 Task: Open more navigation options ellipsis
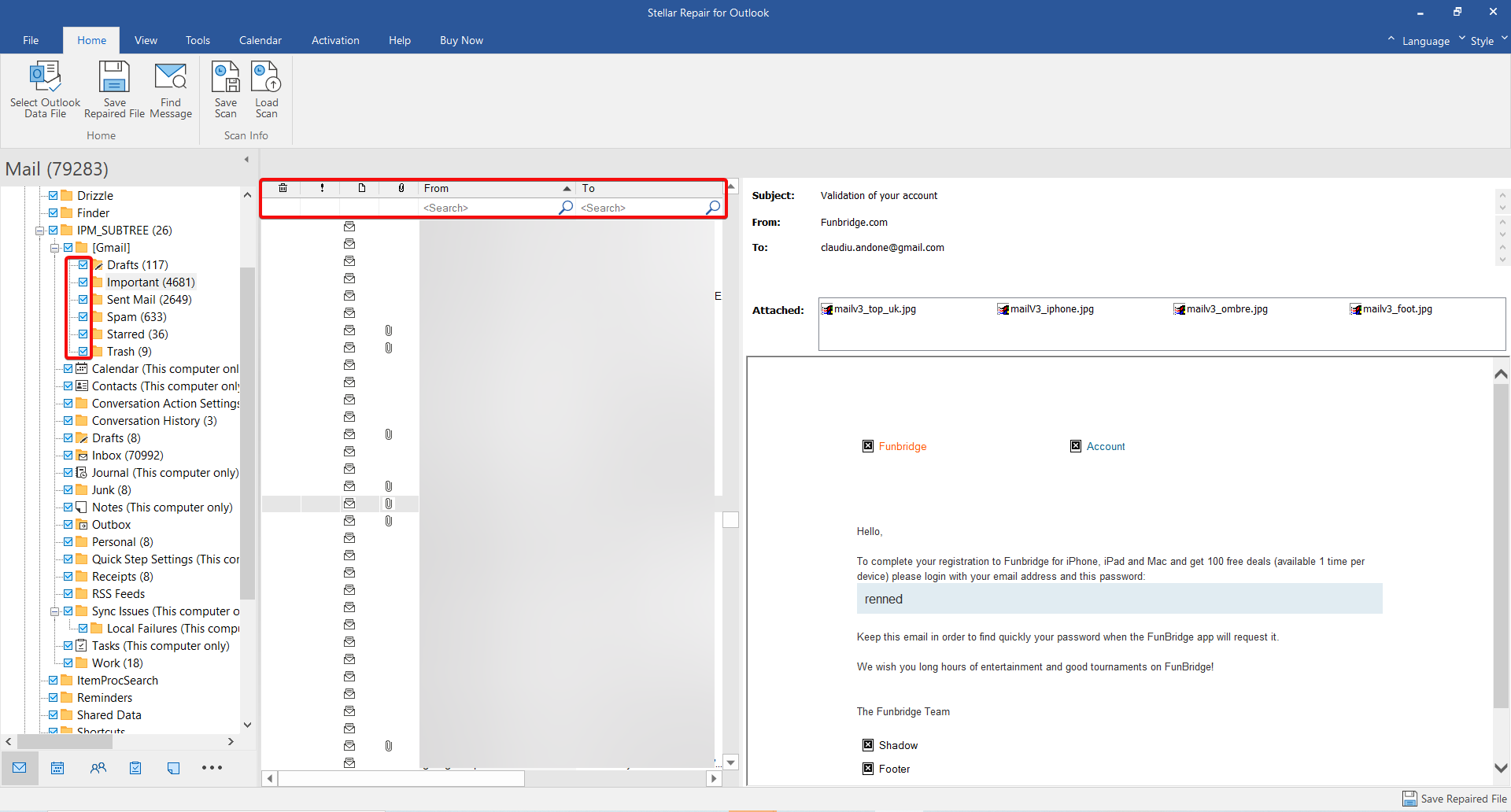click(x=212, y=768)
